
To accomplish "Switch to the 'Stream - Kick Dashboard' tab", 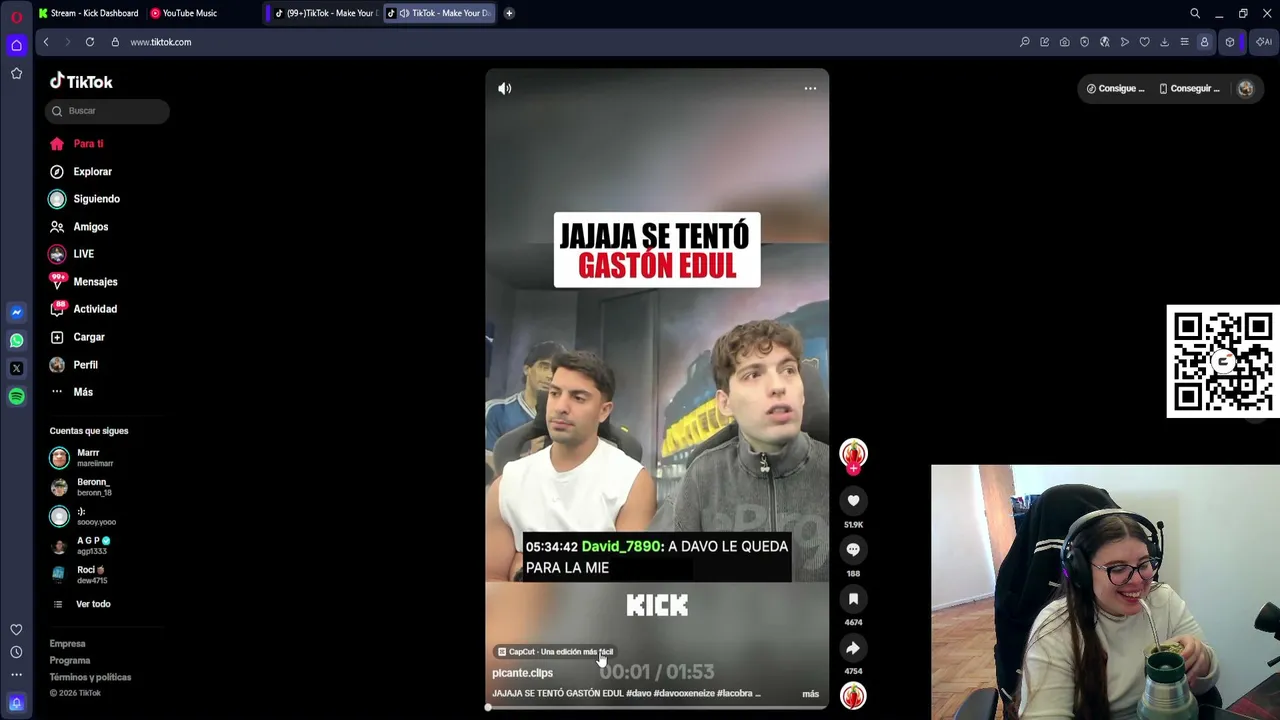I will tap(89, 13).
